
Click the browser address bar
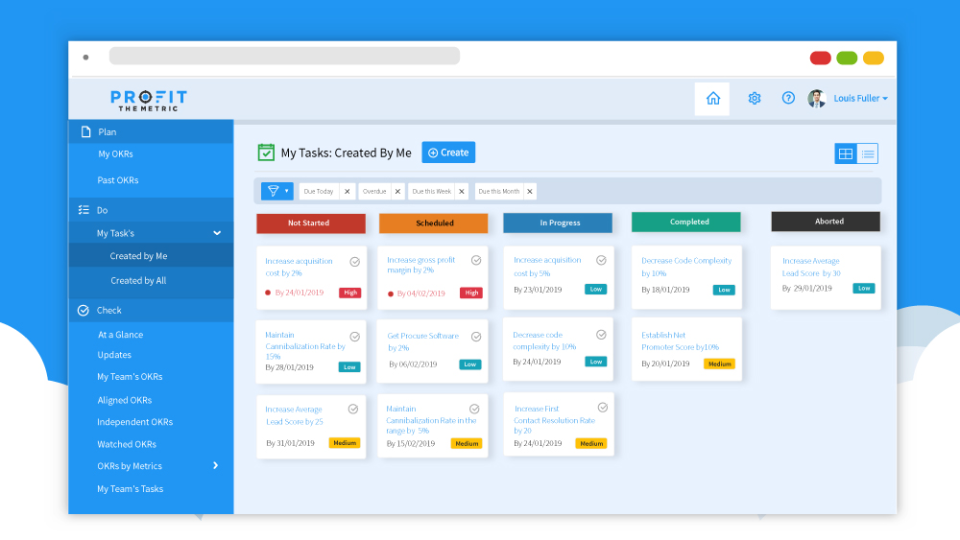285,56
